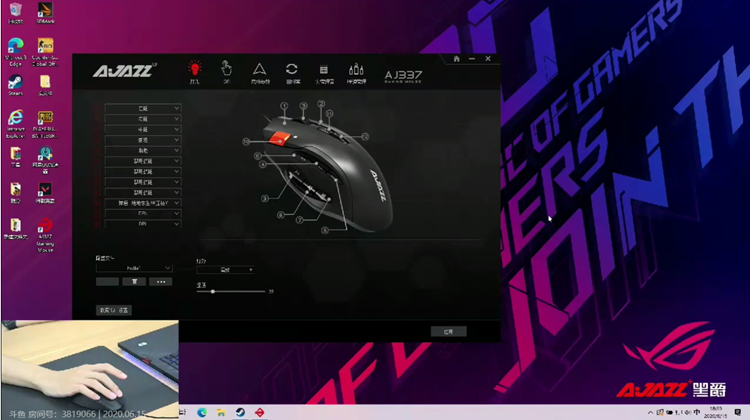This screenshot has width=750, height=420.
Task: Open the lighting tab with the red bulb icon
Action: tap(195, 72)
